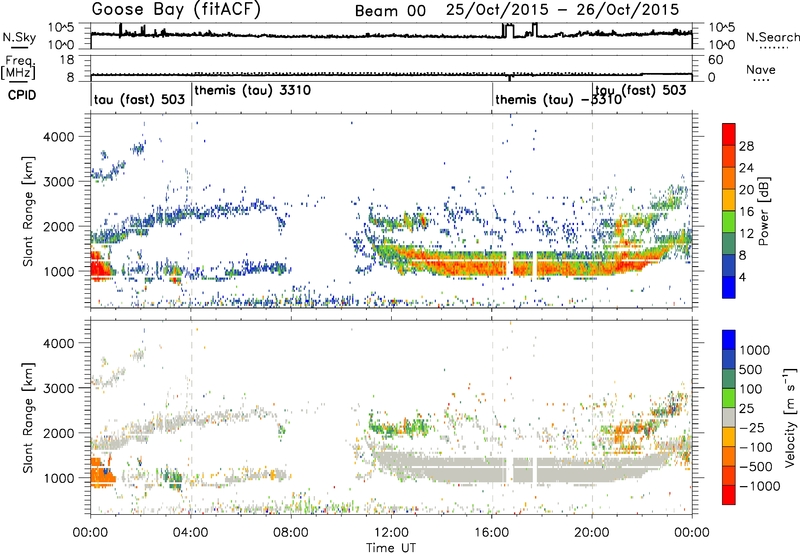
Task: Click the '24' label on Power colorbar
Action: (746, 168)
